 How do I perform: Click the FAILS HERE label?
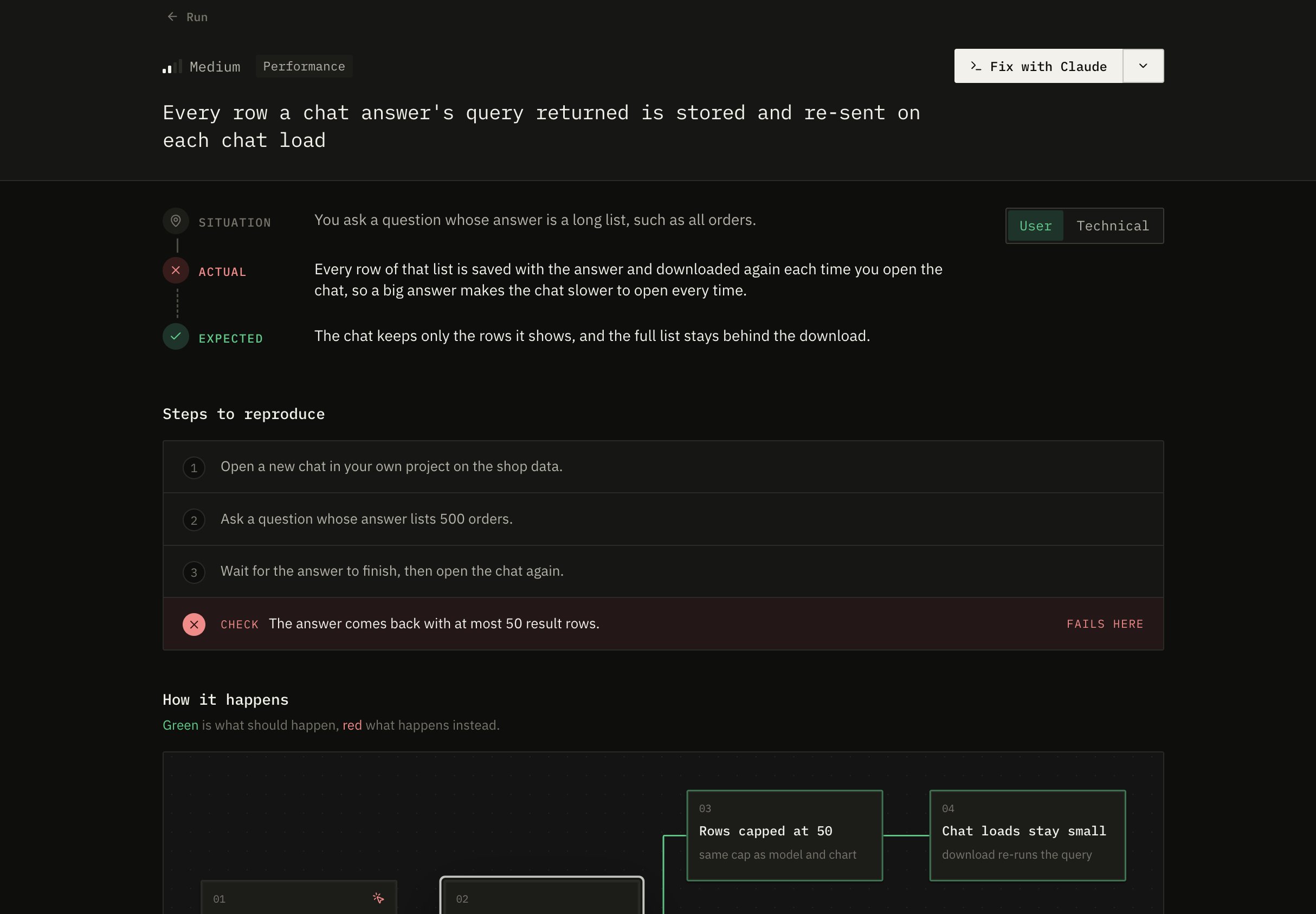(1105, 624)
